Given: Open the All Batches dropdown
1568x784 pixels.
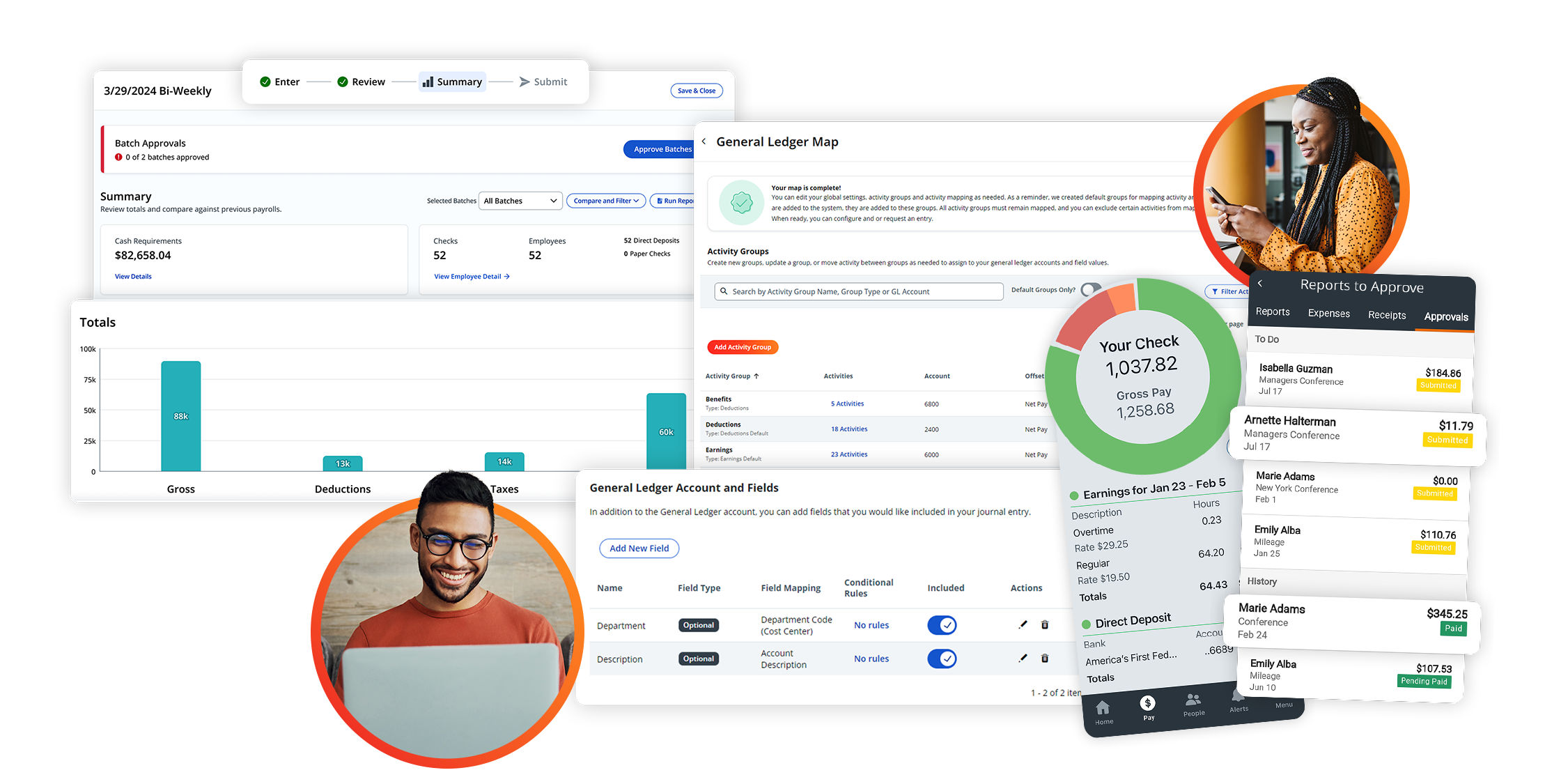Looking at the screenshot, I should click(520, 201).
